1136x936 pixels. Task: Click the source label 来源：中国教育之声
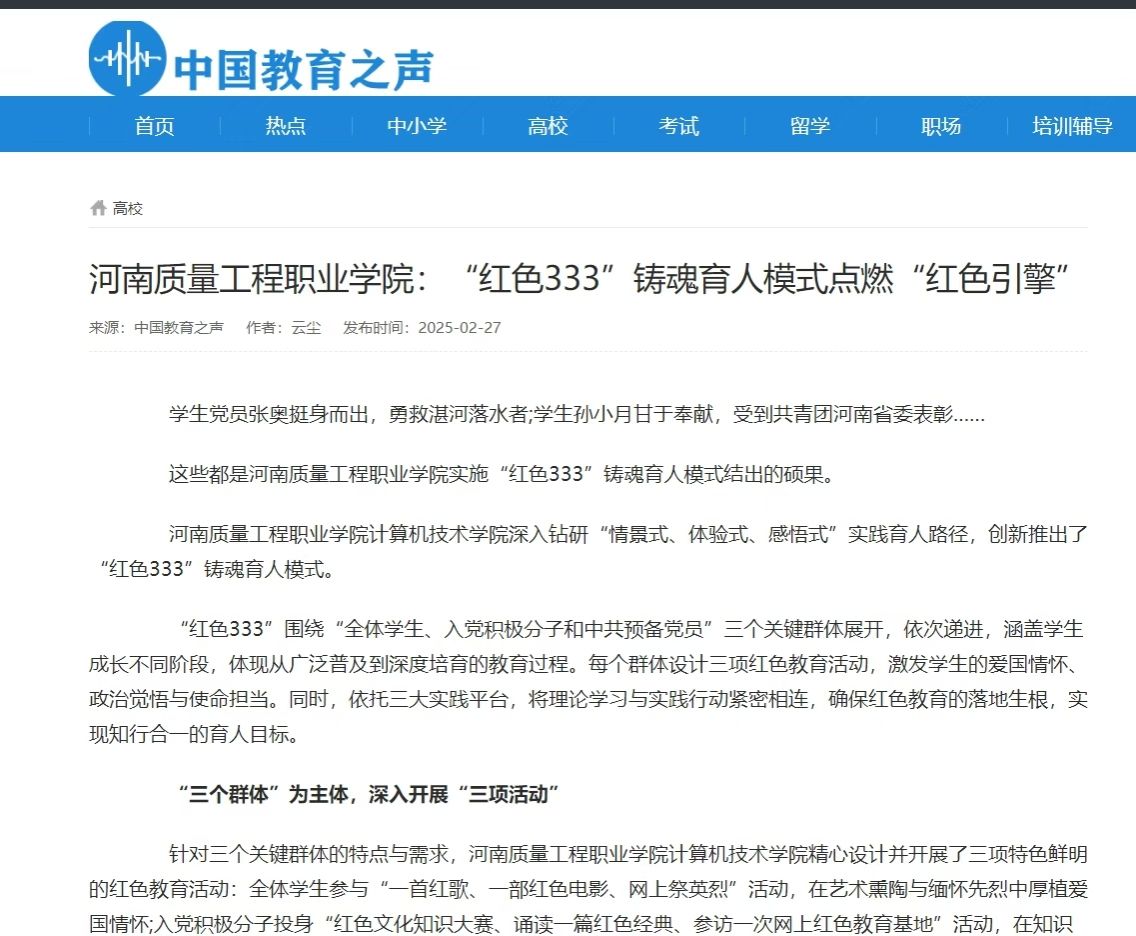point(156,328)
